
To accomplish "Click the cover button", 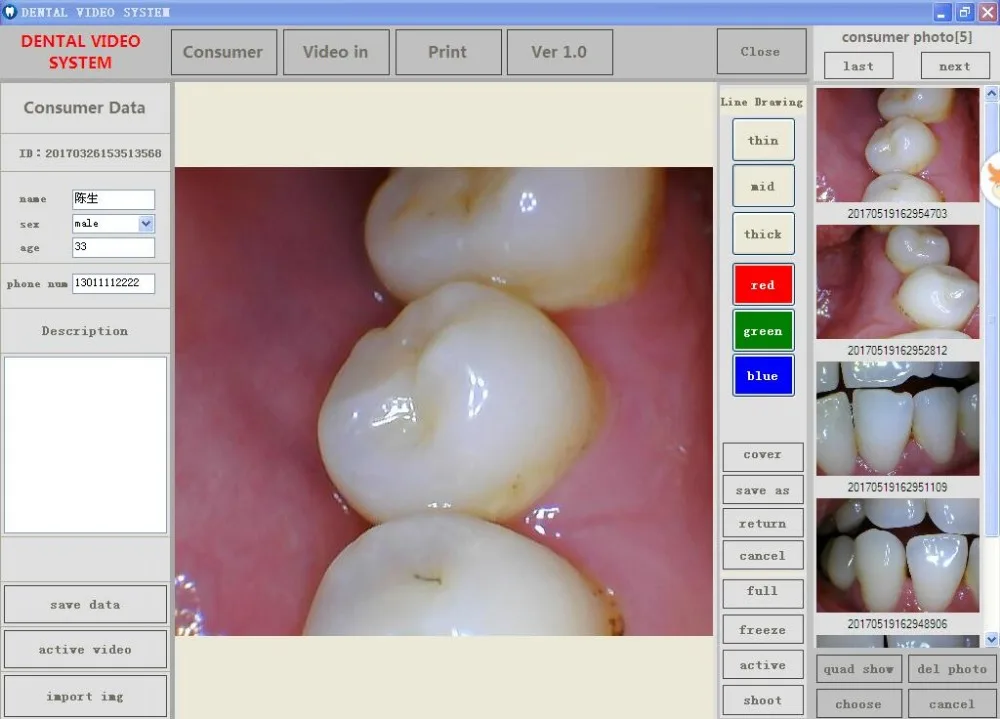I will pos(763,456).
